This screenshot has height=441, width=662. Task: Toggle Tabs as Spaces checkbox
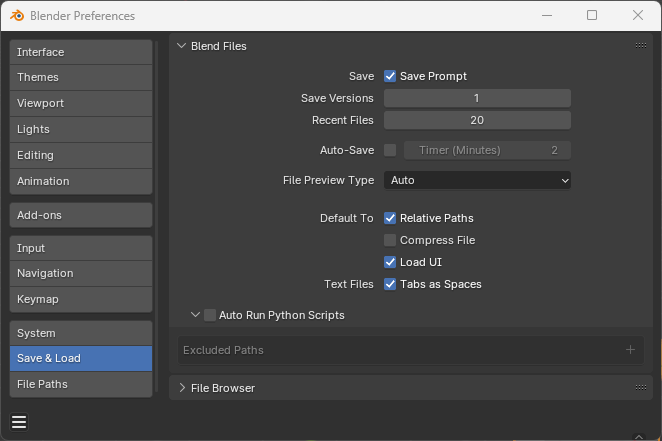coord(390,284)
